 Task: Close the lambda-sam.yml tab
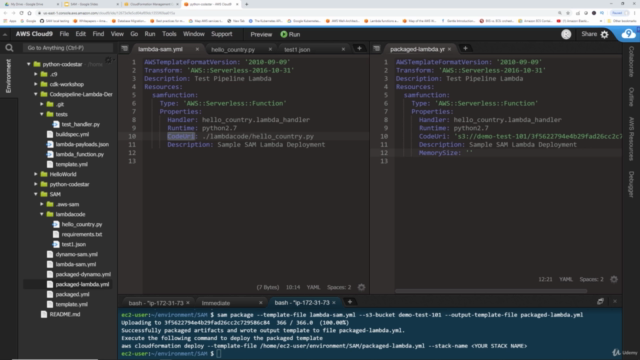pos(197,49)
